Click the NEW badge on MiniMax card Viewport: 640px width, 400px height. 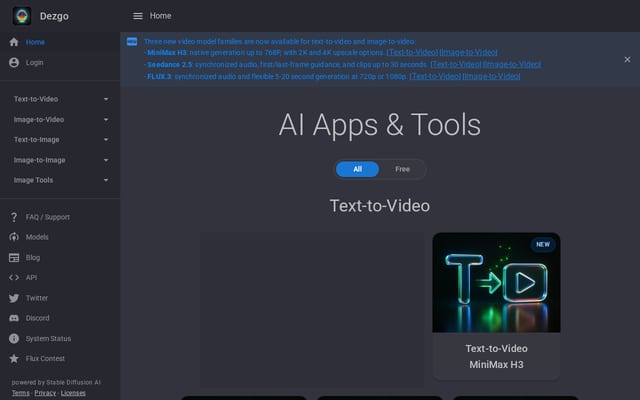543,244
